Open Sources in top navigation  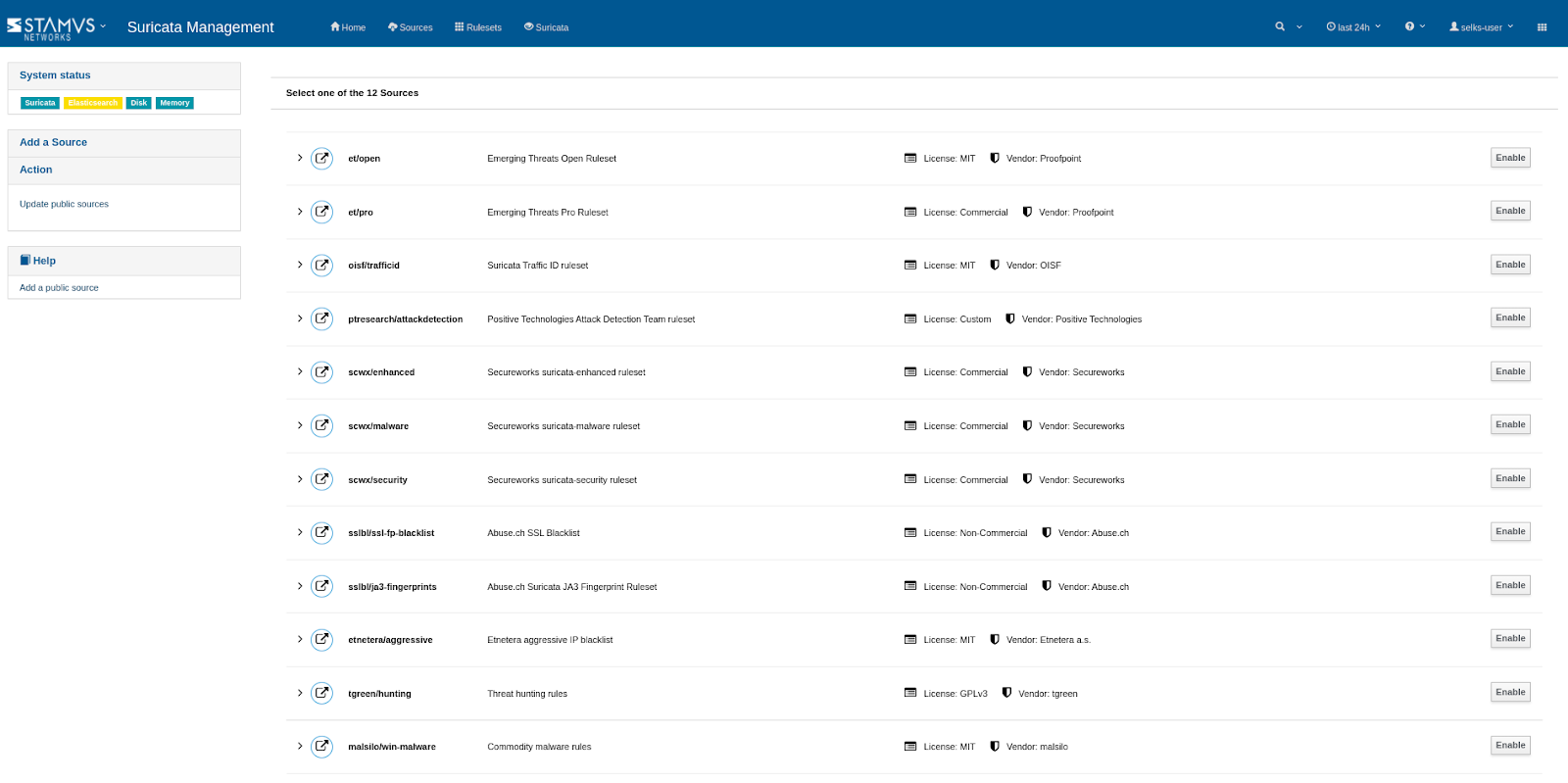pyautogui.click(x=411, y=27)
